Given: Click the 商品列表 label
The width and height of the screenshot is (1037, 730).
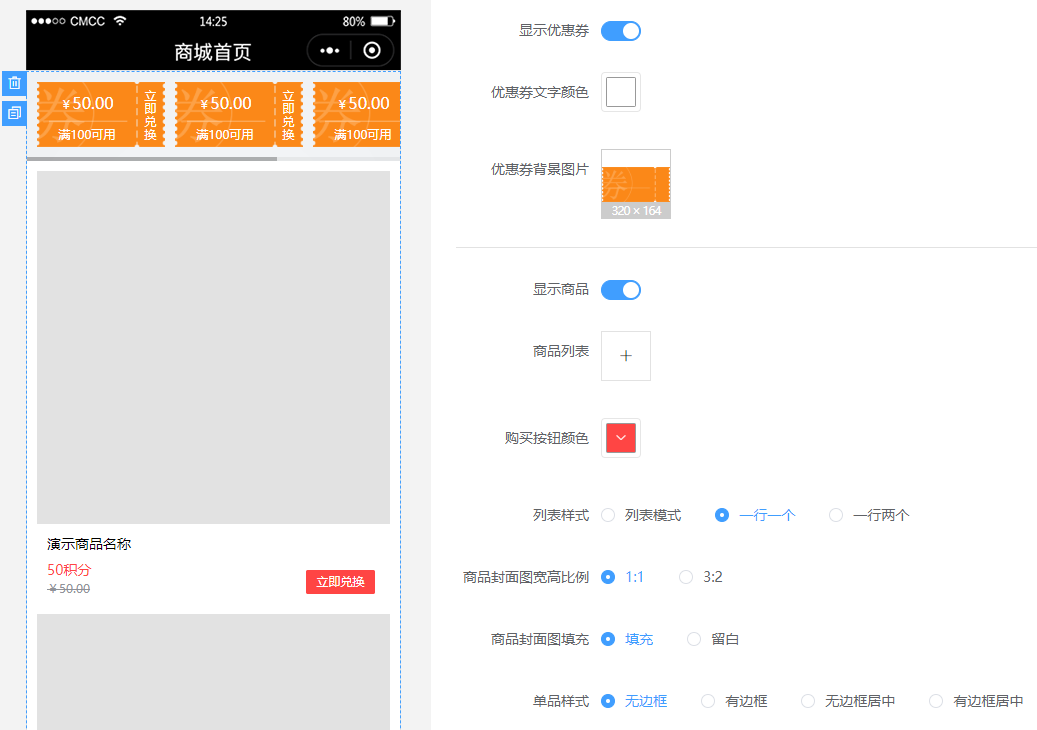Looking at the screenshot, I should (561, 351).
